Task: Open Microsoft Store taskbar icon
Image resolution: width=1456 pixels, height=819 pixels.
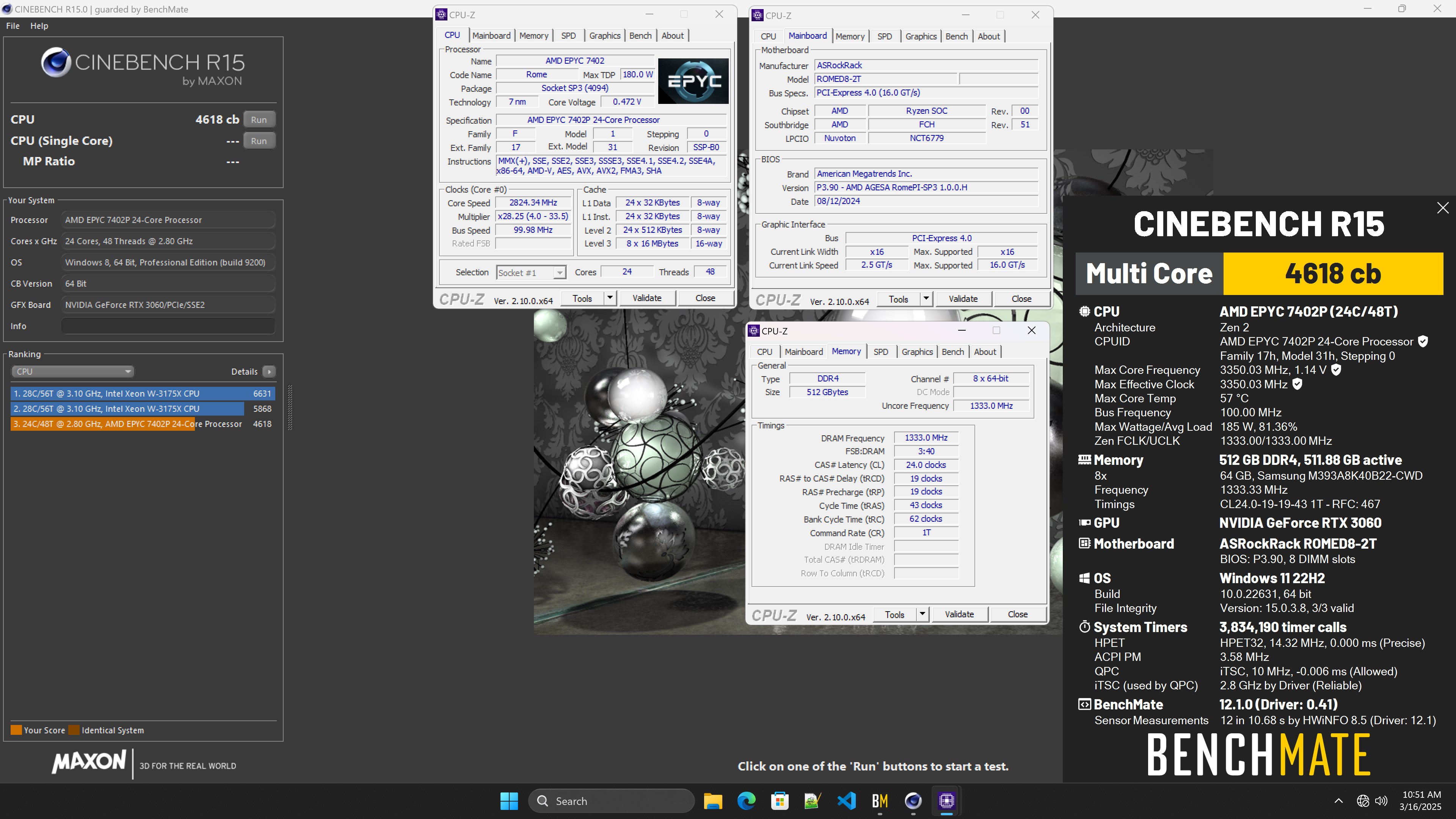Action: pyautogui.click(x=780, y=801)
